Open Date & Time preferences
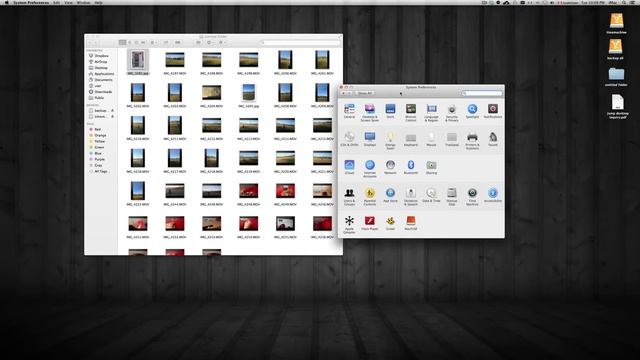 coord(431,195)
